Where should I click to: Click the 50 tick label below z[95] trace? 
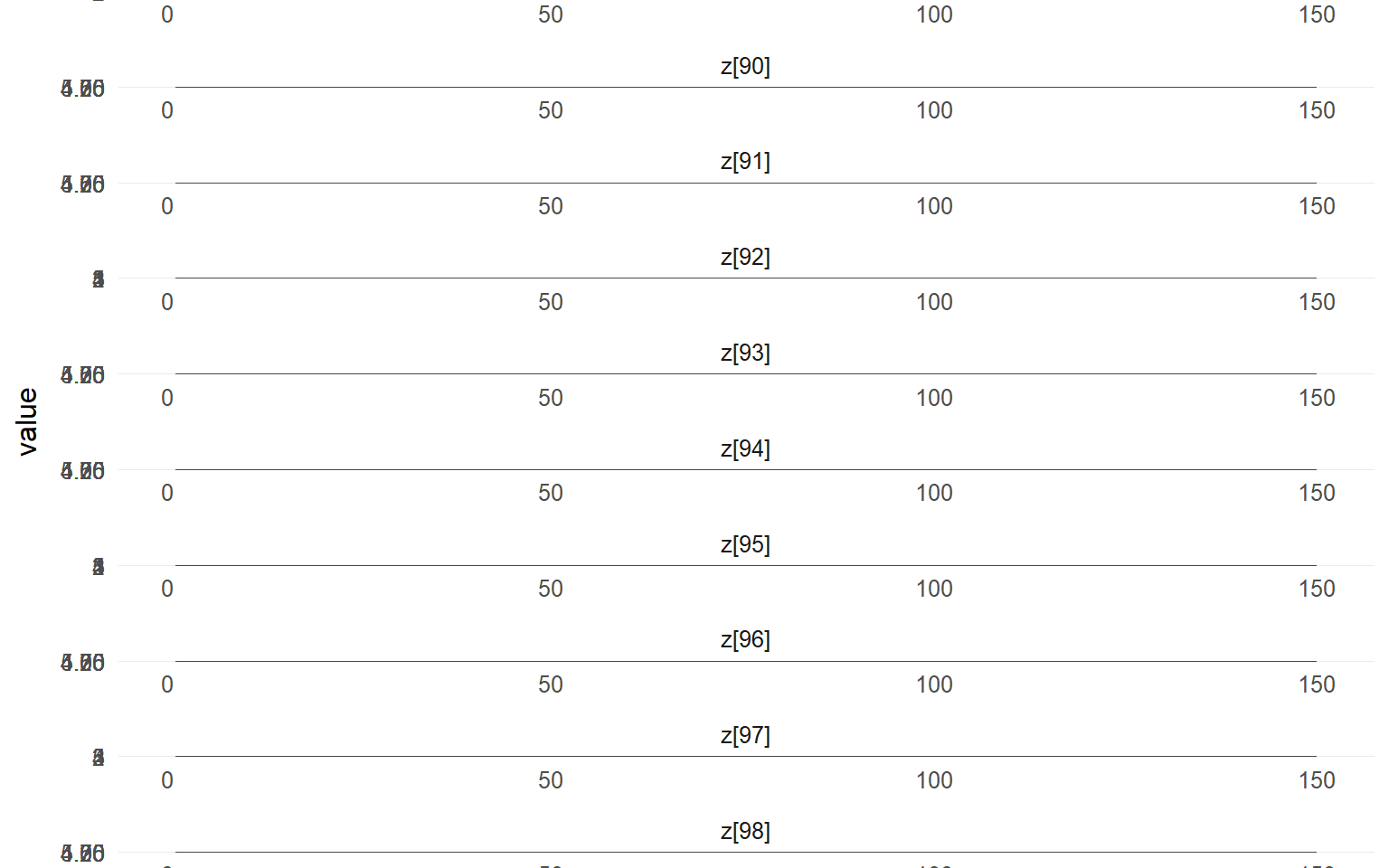point(551,590)
